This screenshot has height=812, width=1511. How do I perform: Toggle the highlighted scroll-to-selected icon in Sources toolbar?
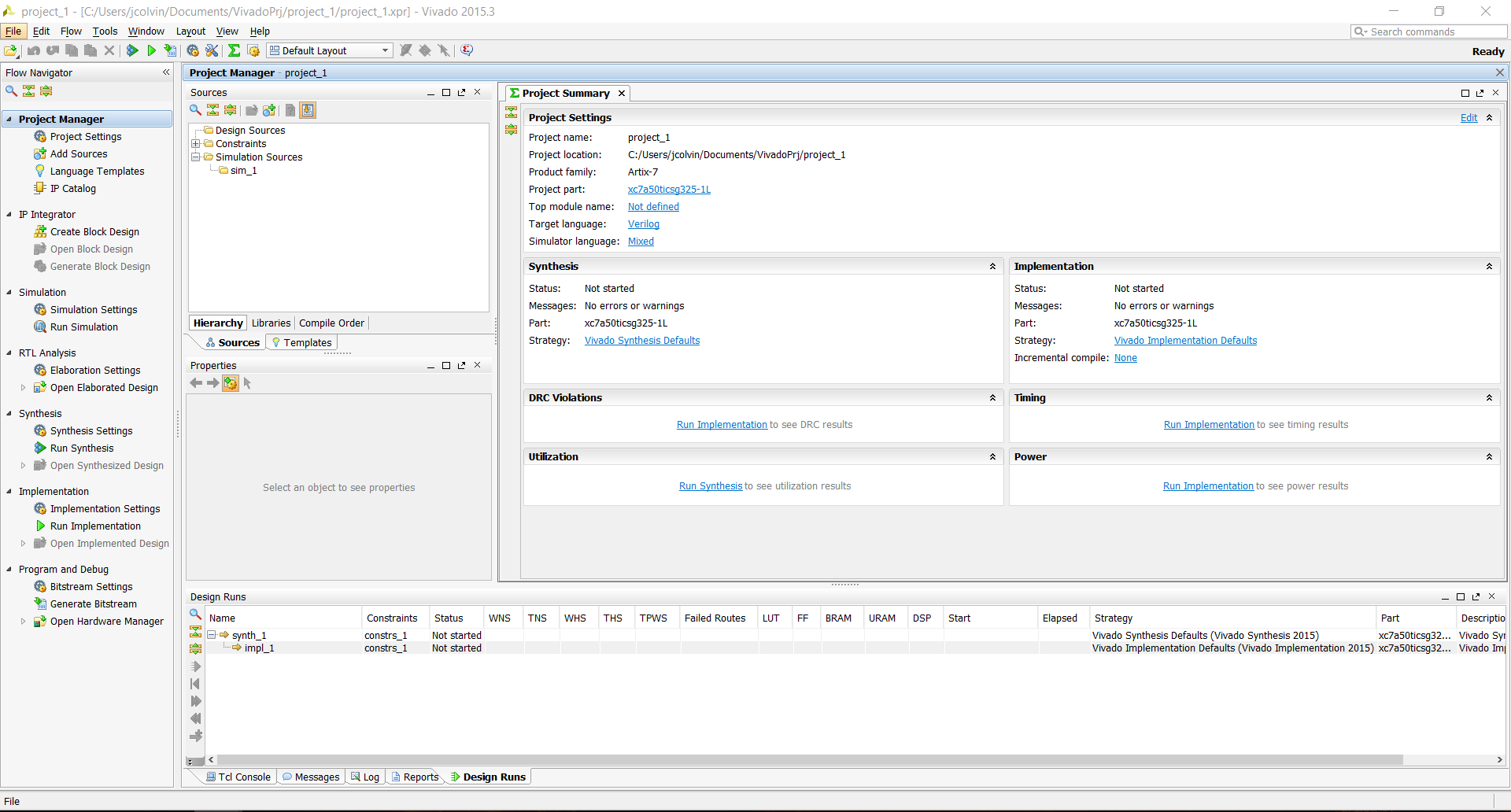pos(308,110)
